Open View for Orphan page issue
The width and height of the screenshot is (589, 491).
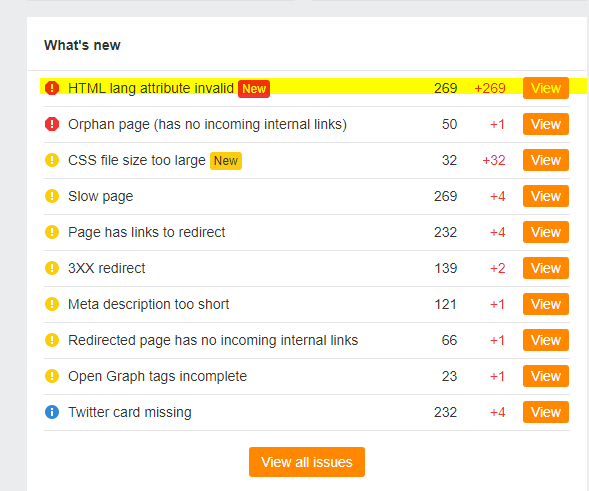coord(545,124)
